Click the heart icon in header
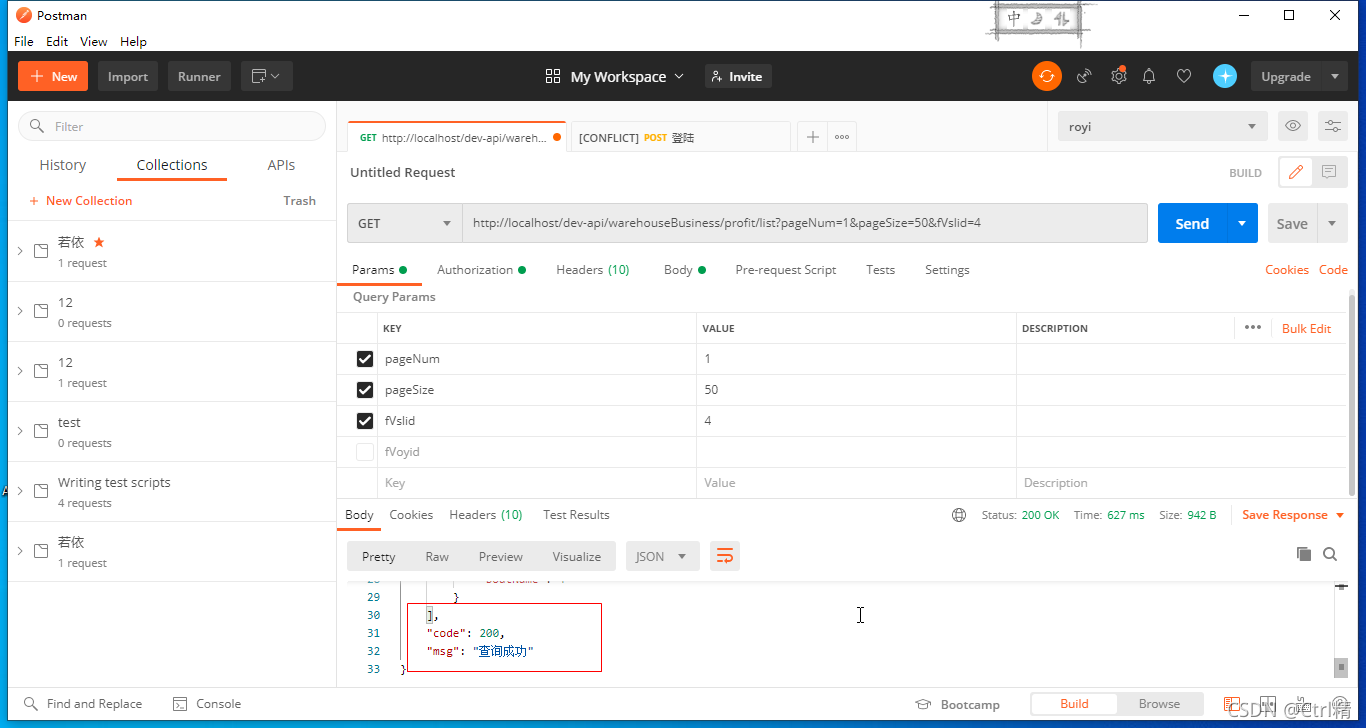Image resolution: width=1366 pixels, height=728 pixels. [1184, 76]
